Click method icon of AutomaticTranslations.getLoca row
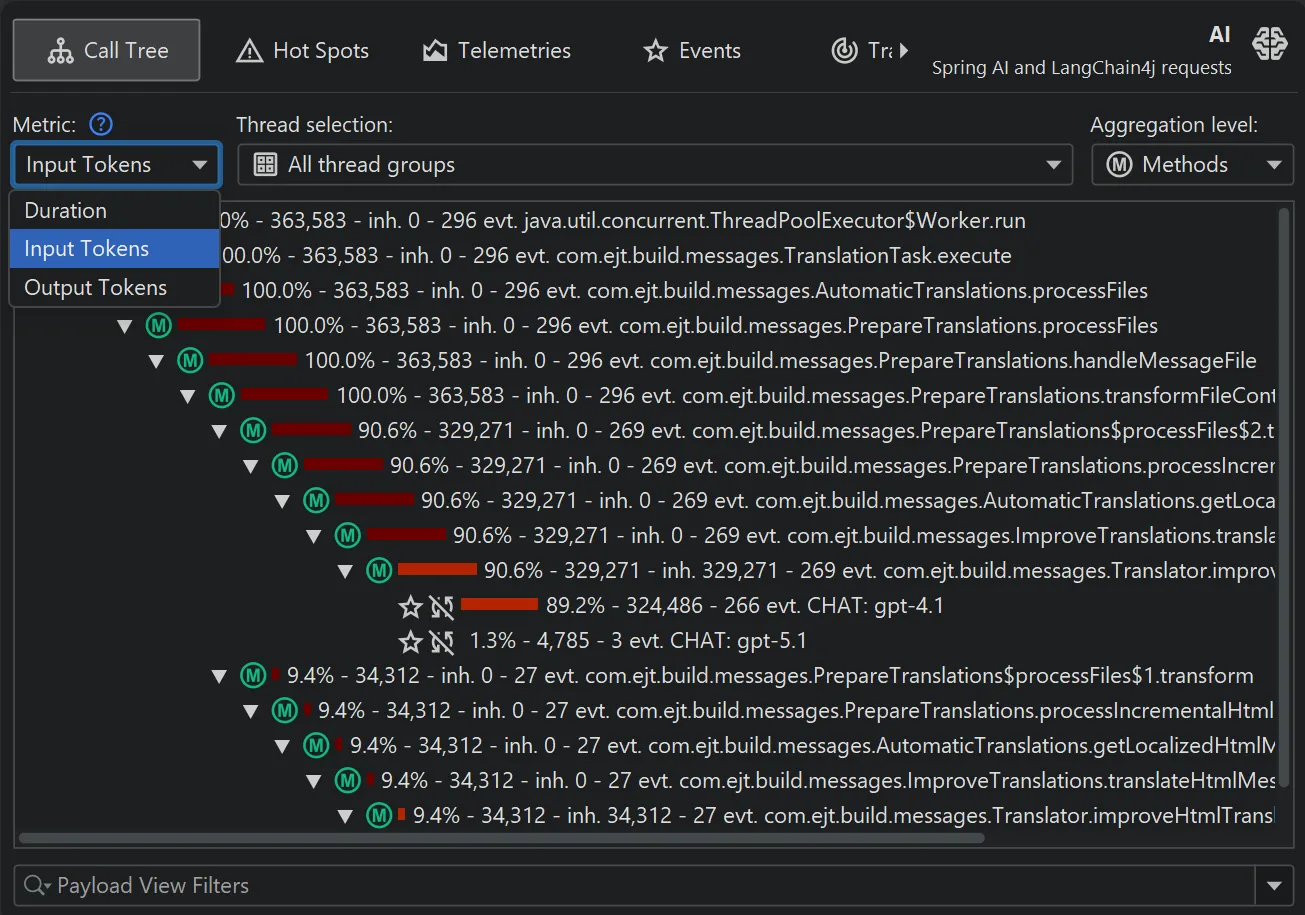Viewport: 1305px width, 915px height. [316, 500]
